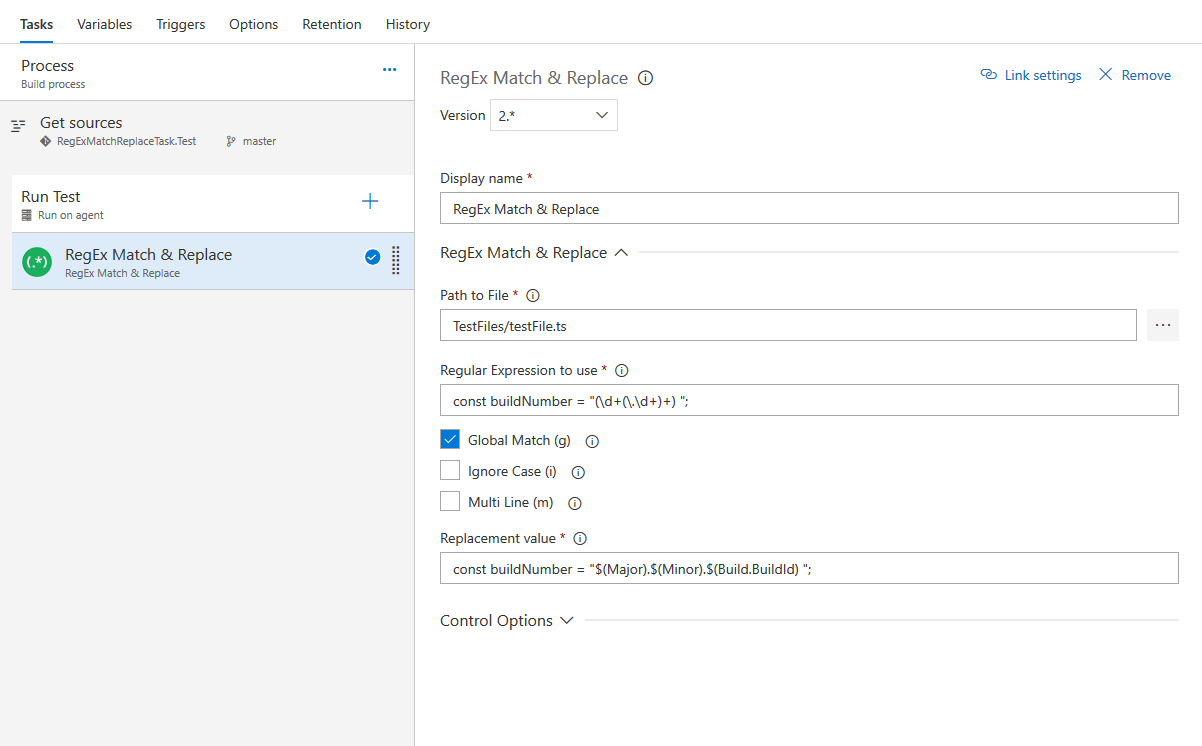The image size is (1202, 746).
Task: Show the Ignore Case info icon
Action: [x=578, y=472]
